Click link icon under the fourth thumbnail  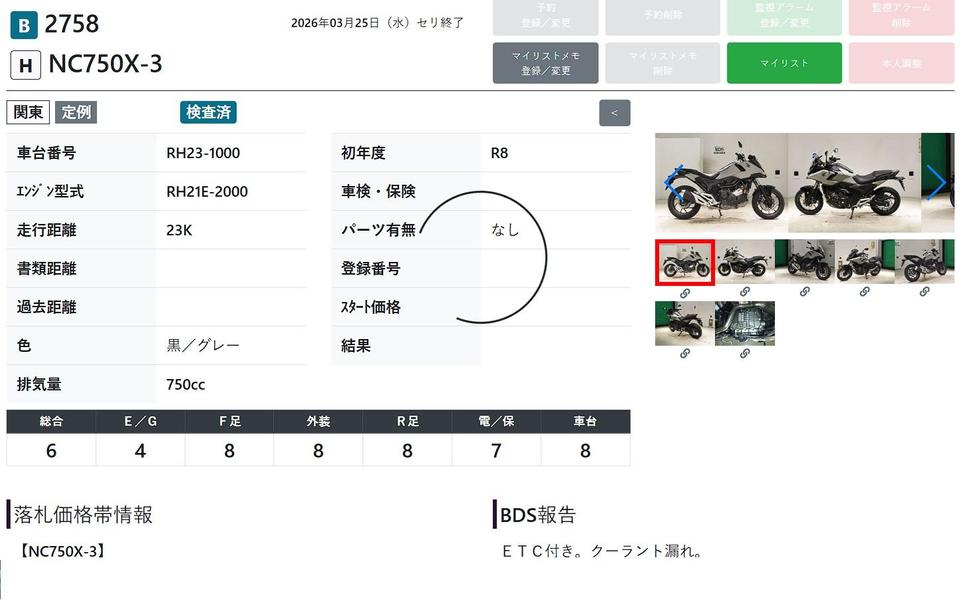tap(865, 292)
